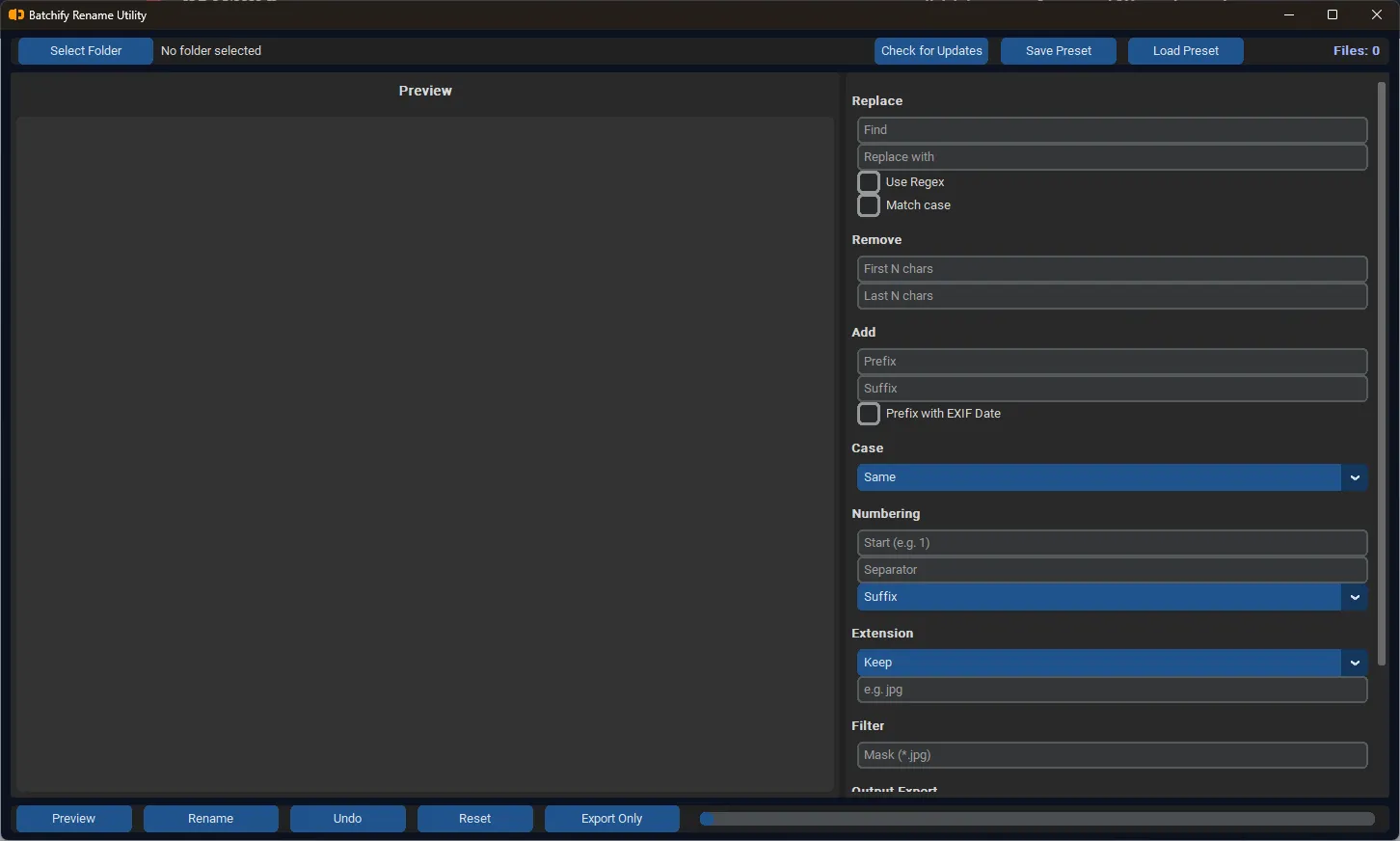The image size is (1400, 841).
Task: Click the Select Folder button
Action: tap(86, 51)
